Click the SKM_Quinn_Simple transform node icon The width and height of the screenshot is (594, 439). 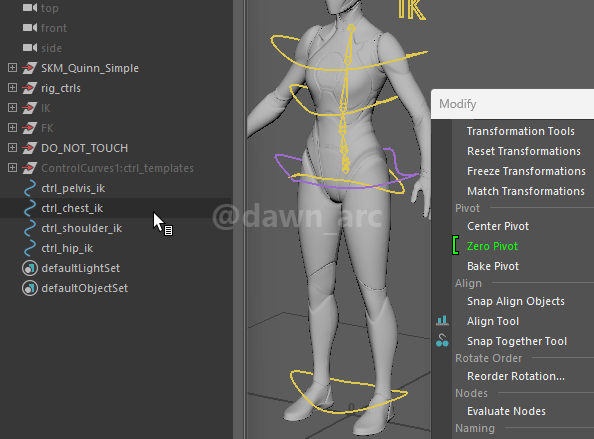pos(30,68)
